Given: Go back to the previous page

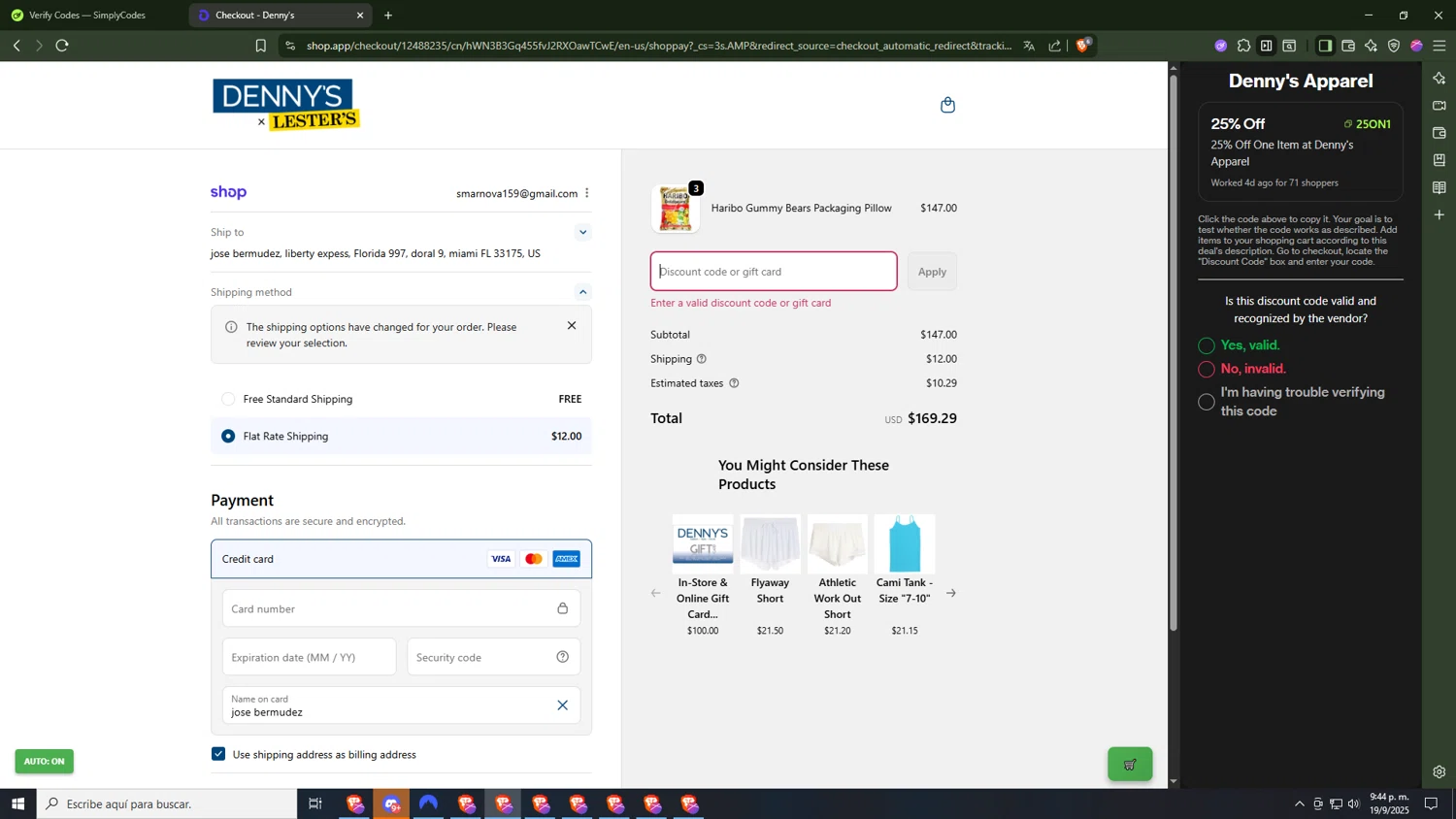Looking at the screenshot, I should click(17, 46).
